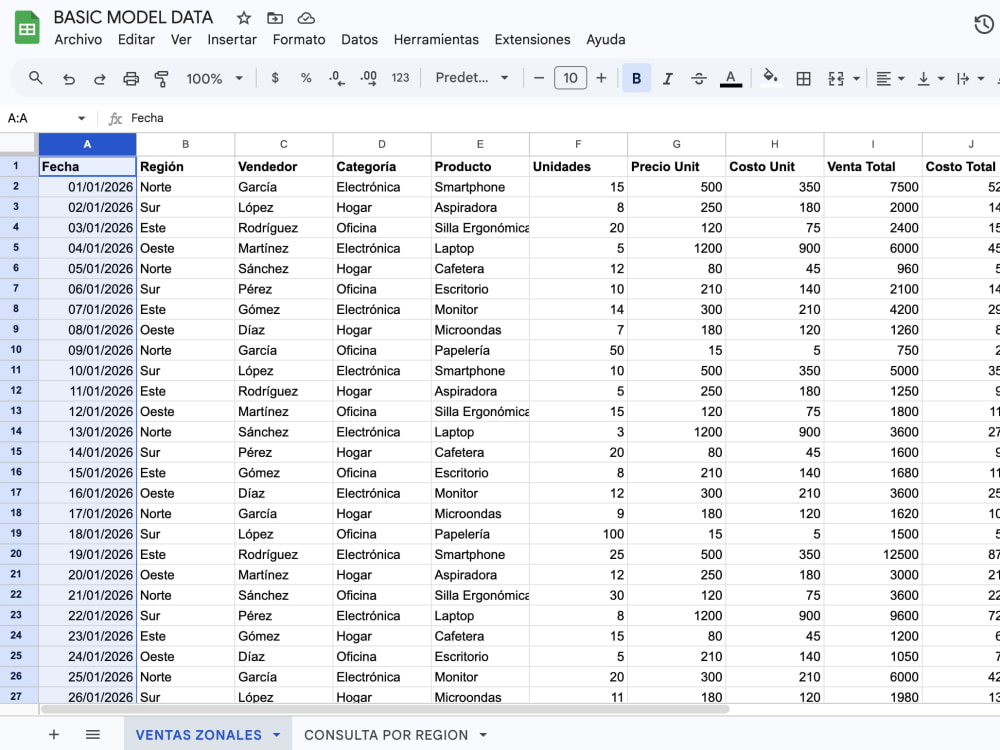1000x750 pixels.
Task: Open VENTAS ZONALES tab options arrow
Action: [x=277, y=735]
